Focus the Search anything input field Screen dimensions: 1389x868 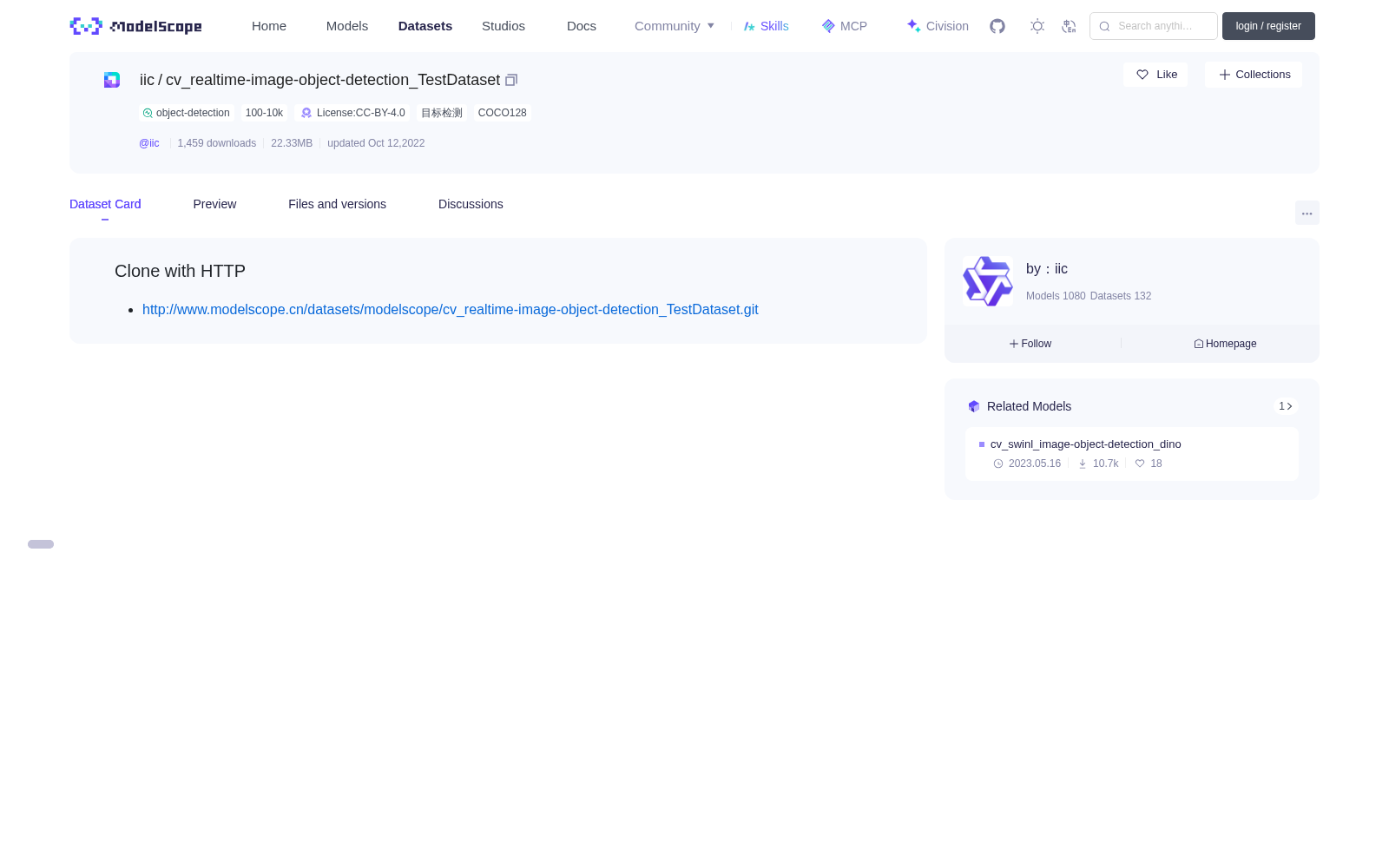(1154, 26)
